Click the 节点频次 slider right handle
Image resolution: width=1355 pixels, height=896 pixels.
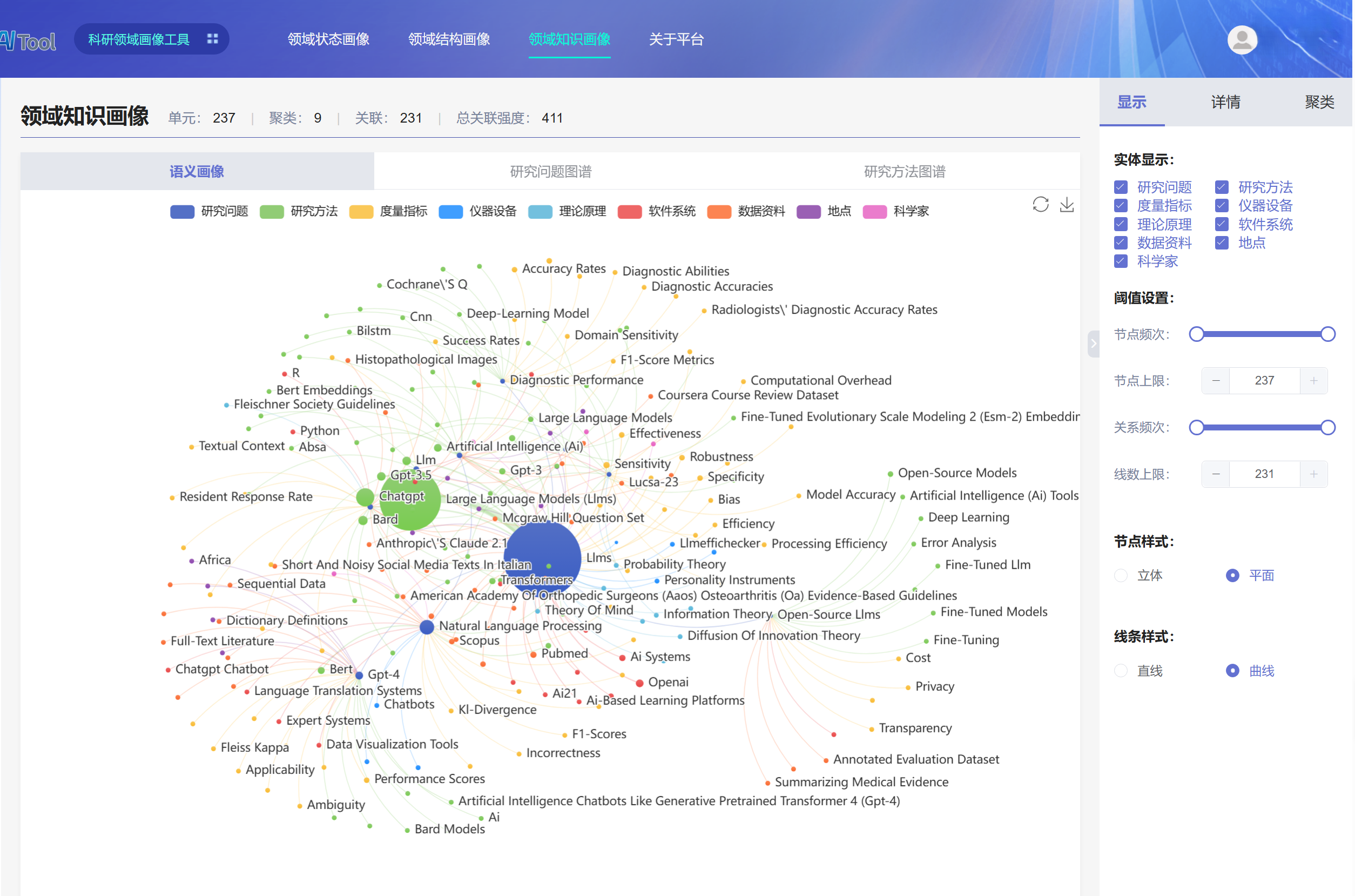(1328, 334)
